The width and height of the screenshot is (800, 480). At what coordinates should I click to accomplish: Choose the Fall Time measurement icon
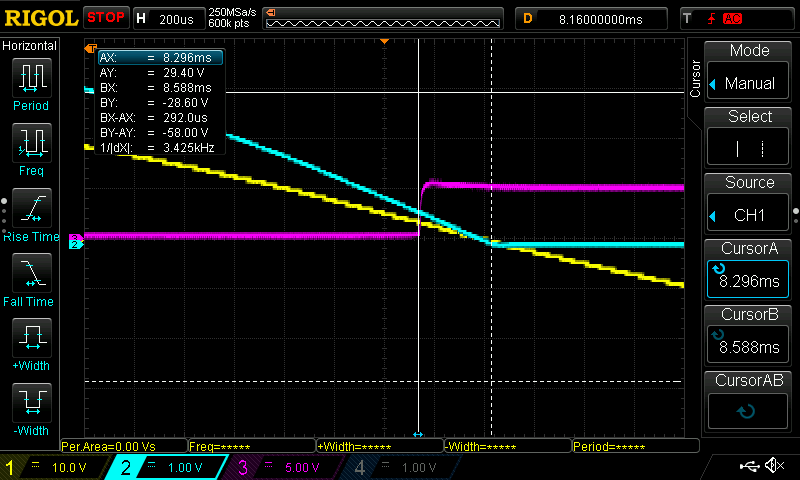click(31, 273)
